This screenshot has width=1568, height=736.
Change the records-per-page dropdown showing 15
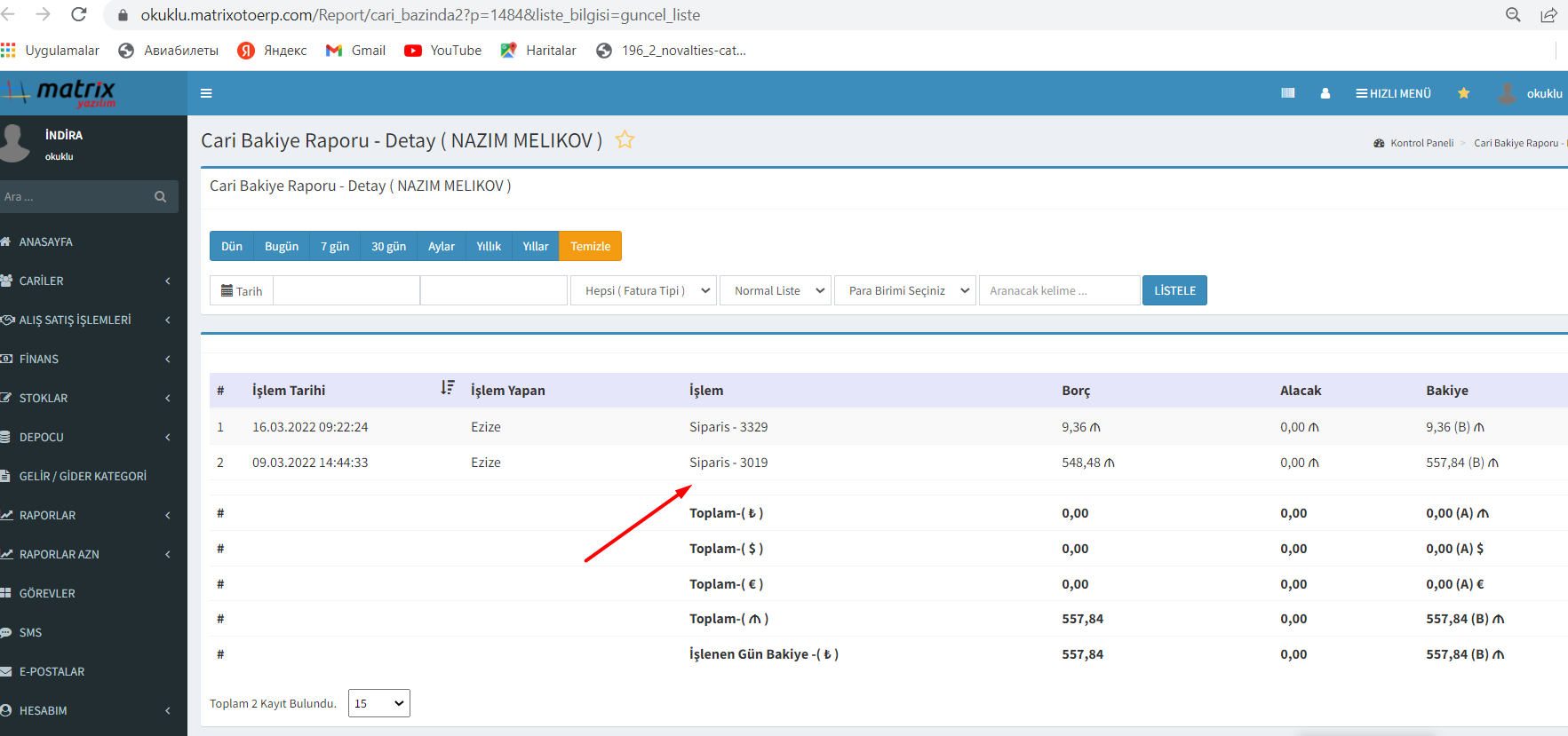point(378,703)
